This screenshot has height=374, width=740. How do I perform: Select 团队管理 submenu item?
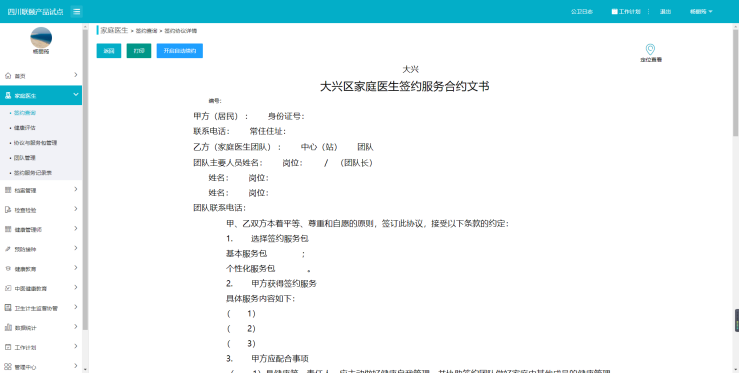(25, 158)
